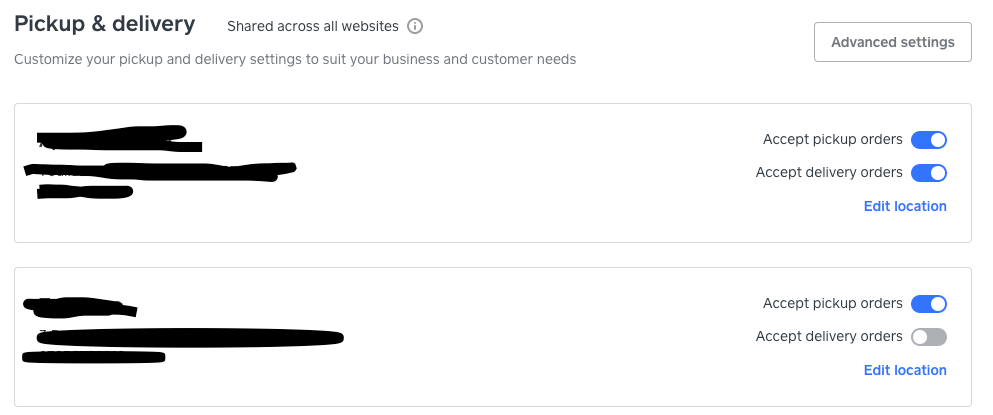Click the Shared across all websites text
The image size is (993, 415).
[312, 26]
